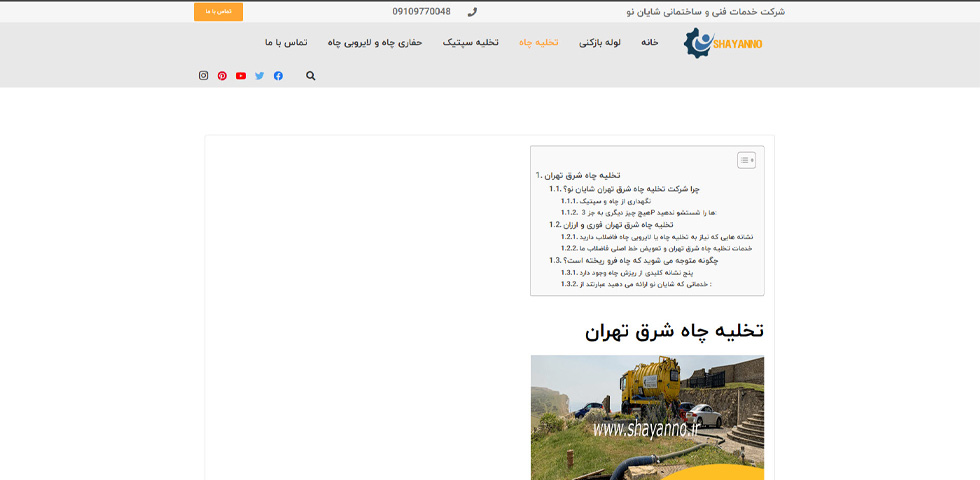Click the تخلیه چاه شرق تهران article heading

click(674, 331)
